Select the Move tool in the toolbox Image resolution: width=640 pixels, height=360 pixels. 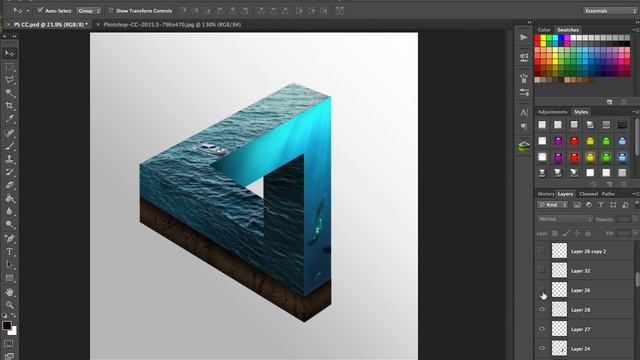coord(9,53)
